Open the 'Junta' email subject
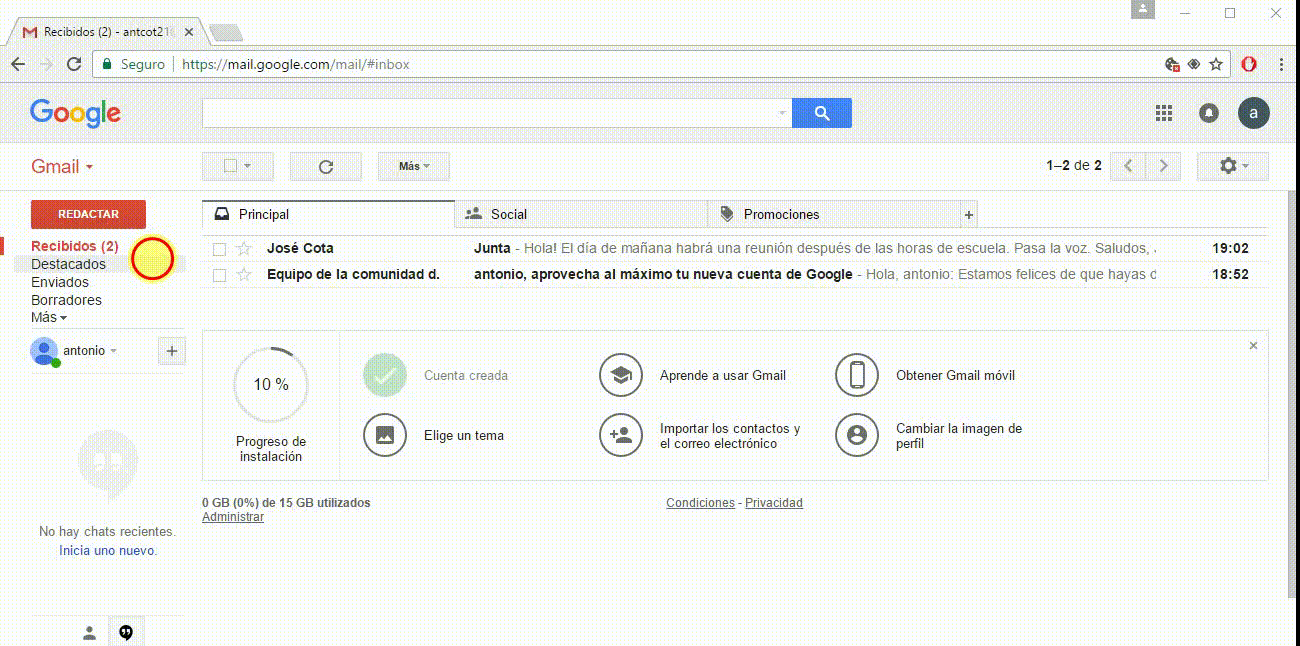1300x646 pixels. [492, 248]
